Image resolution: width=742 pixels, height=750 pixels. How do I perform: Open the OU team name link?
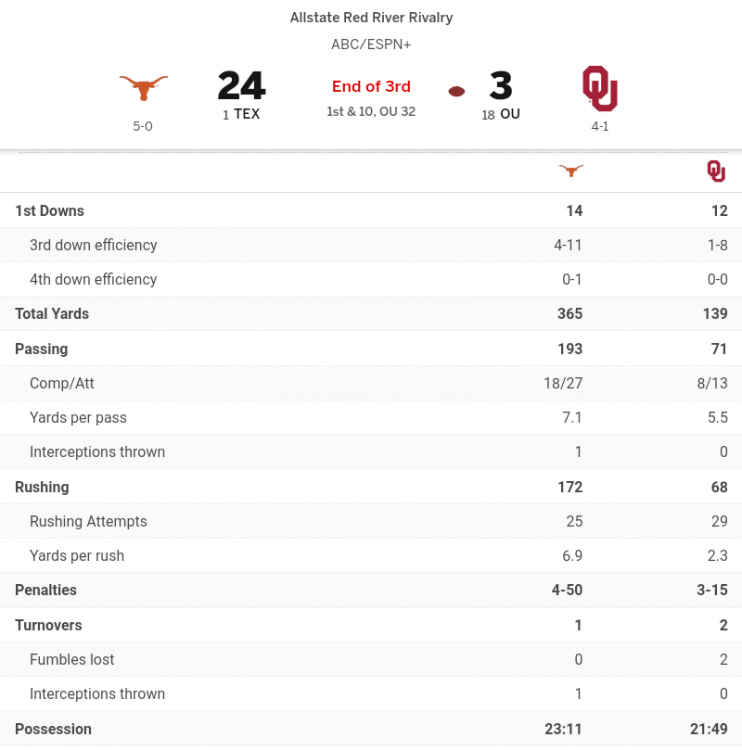(510, 114)
